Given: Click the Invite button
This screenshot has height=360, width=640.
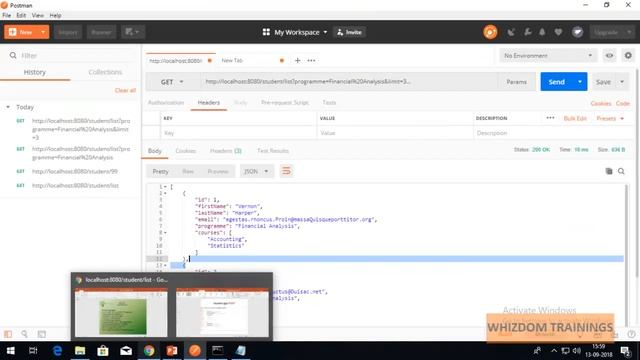Looking at the screenshot, I should [x=349, y=32].
